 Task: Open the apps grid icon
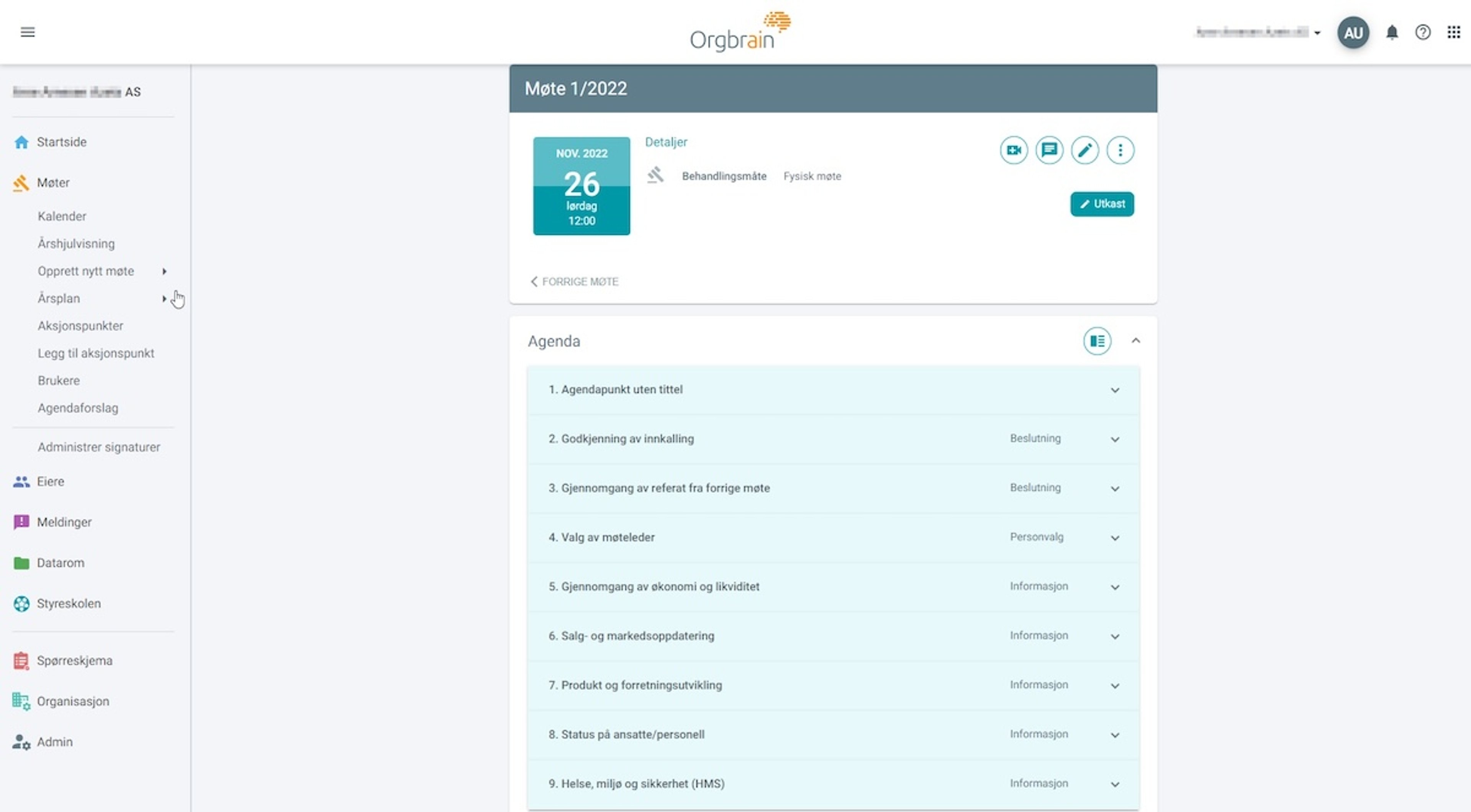coord(1453,33)
